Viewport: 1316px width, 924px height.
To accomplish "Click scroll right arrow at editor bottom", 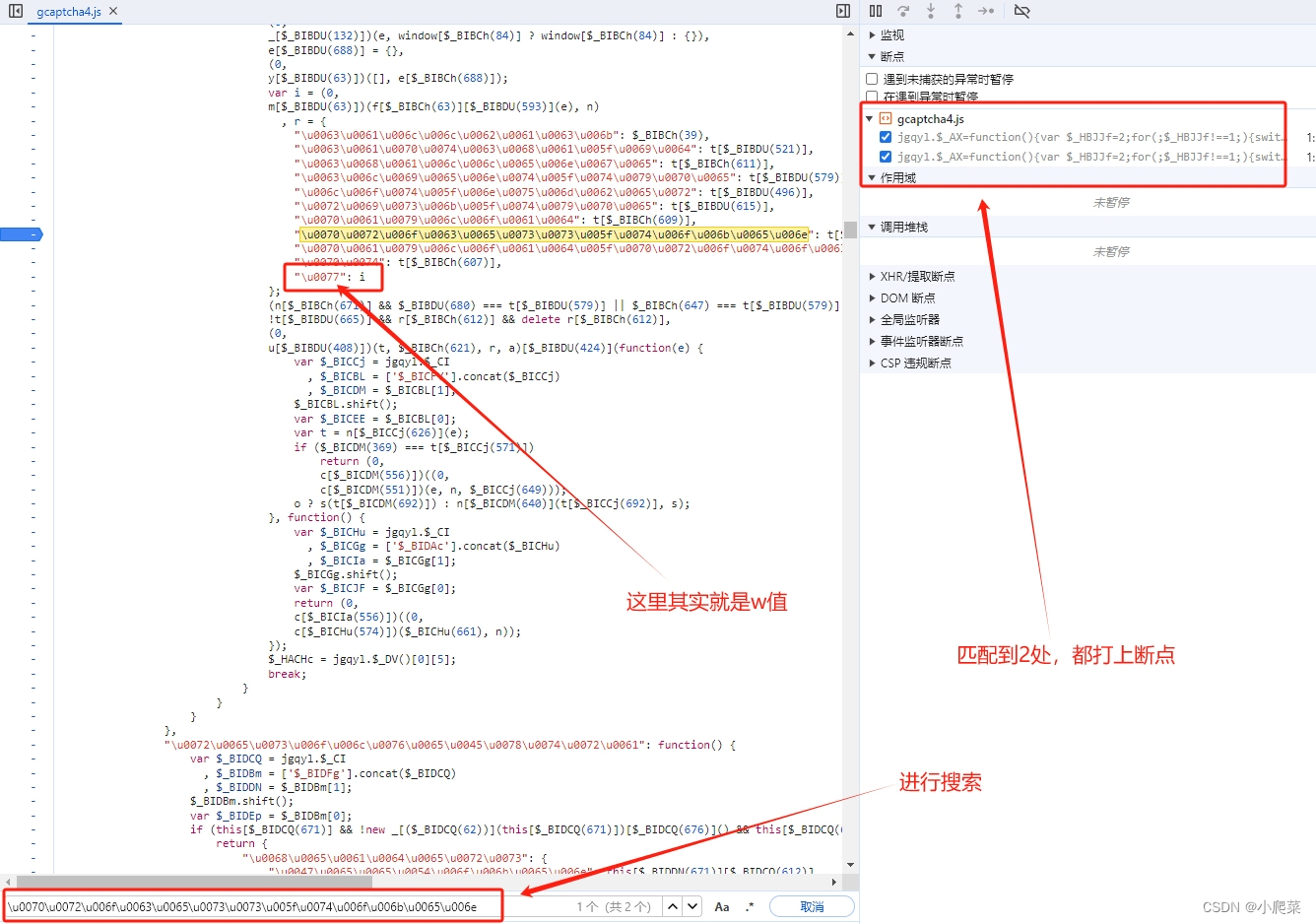I will [x=834, y=882].
